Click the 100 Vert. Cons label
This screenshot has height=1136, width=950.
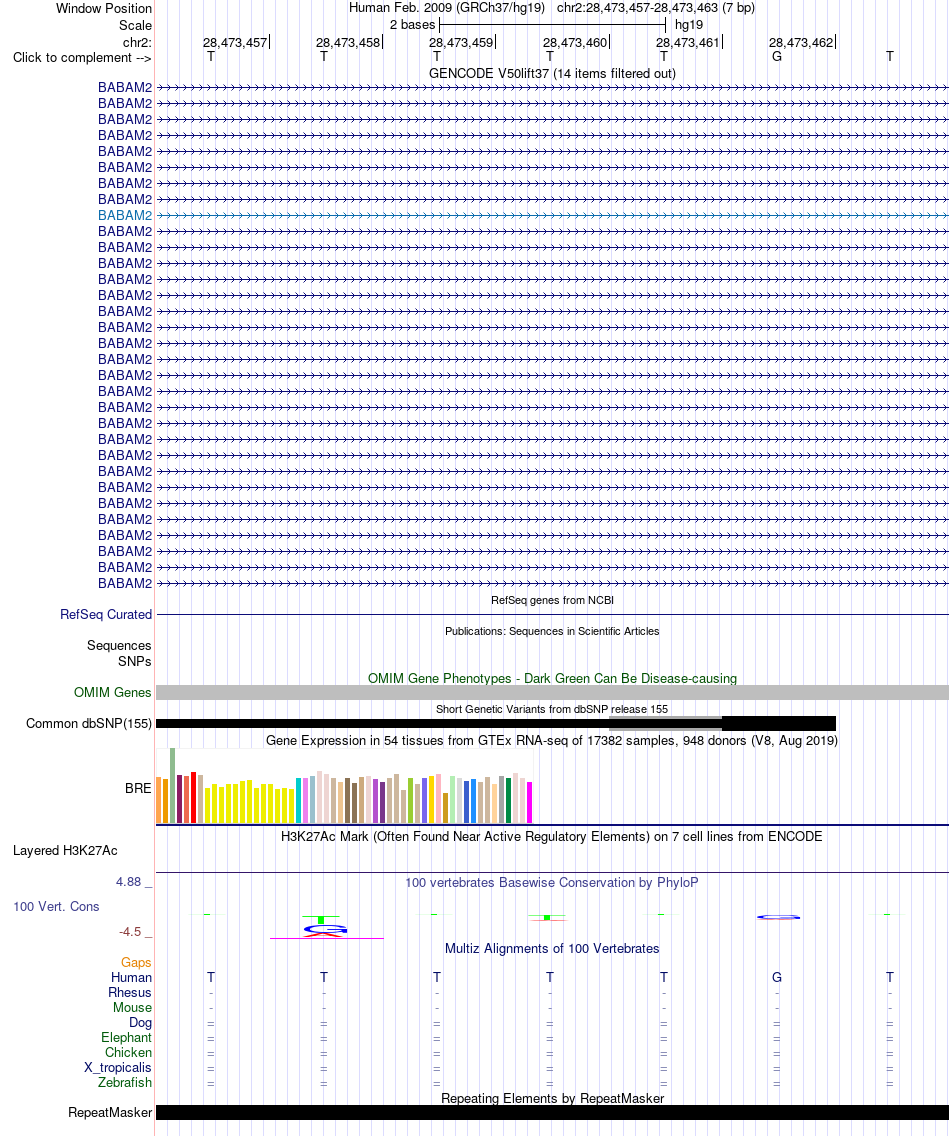coord(56,906)
